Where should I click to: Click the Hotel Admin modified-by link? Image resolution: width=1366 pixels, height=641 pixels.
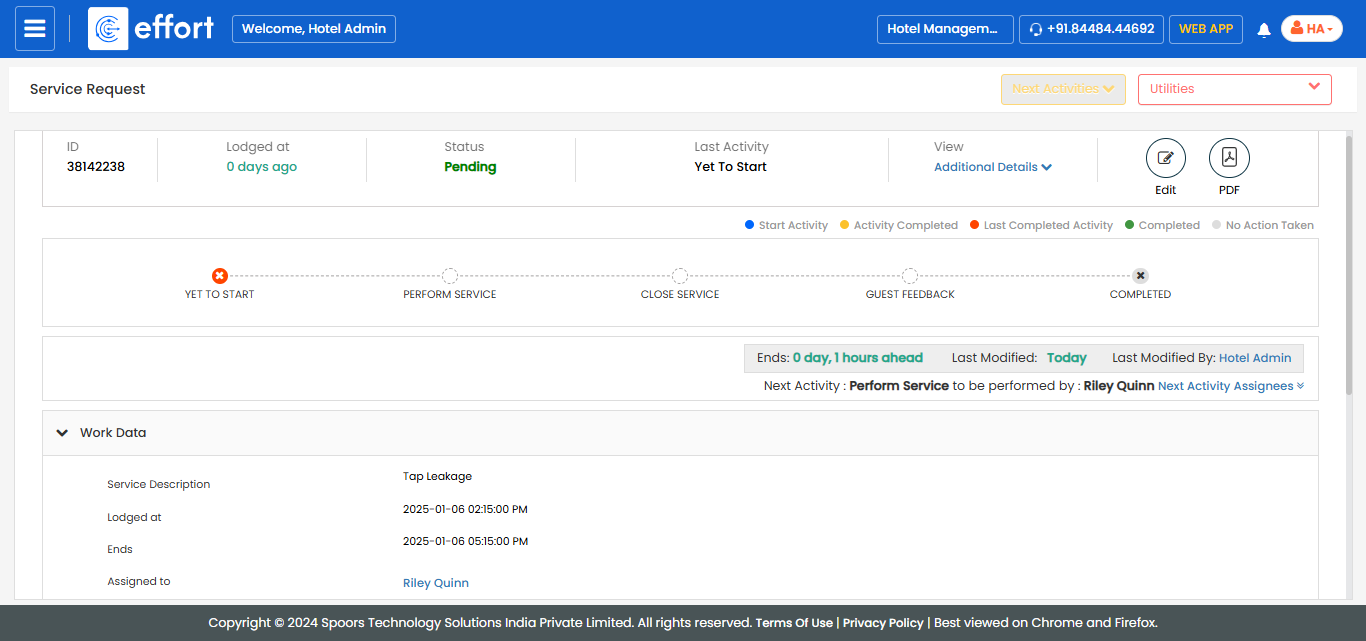(x=1254, y=358)
